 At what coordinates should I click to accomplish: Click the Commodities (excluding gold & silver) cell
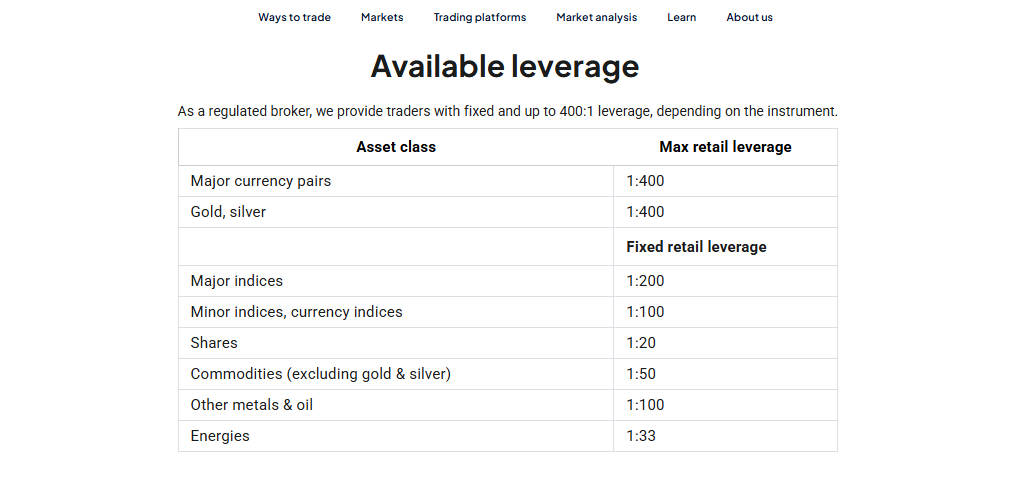coord(396,374)
